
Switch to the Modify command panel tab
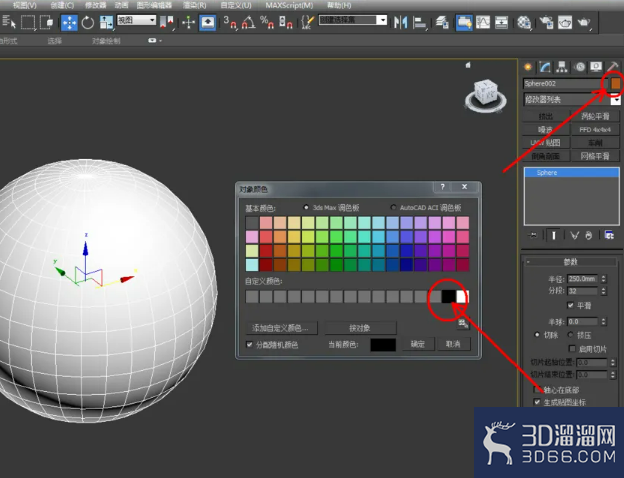click(545, 67)
